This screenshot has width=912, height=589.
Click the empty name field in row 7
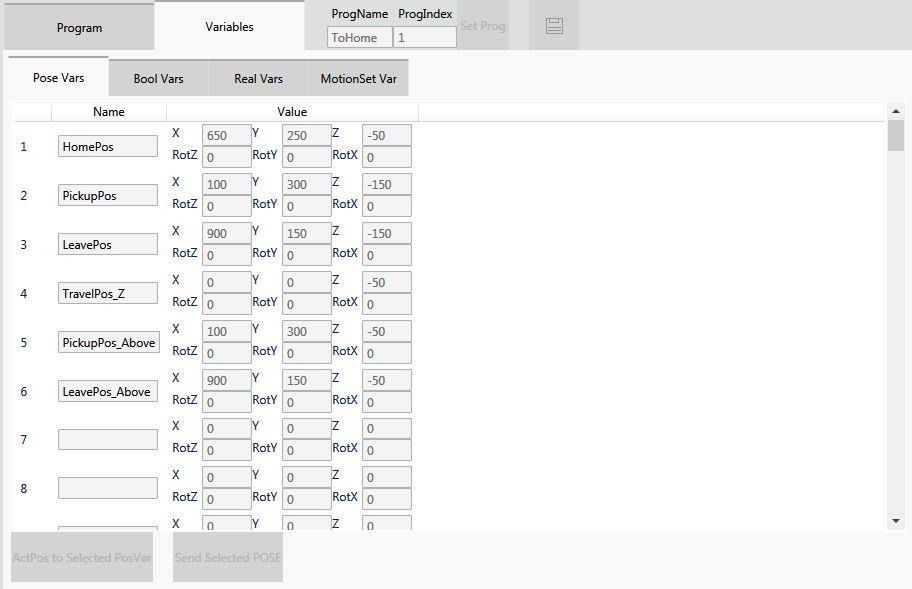pyautogui.click(x=108, y=439)
